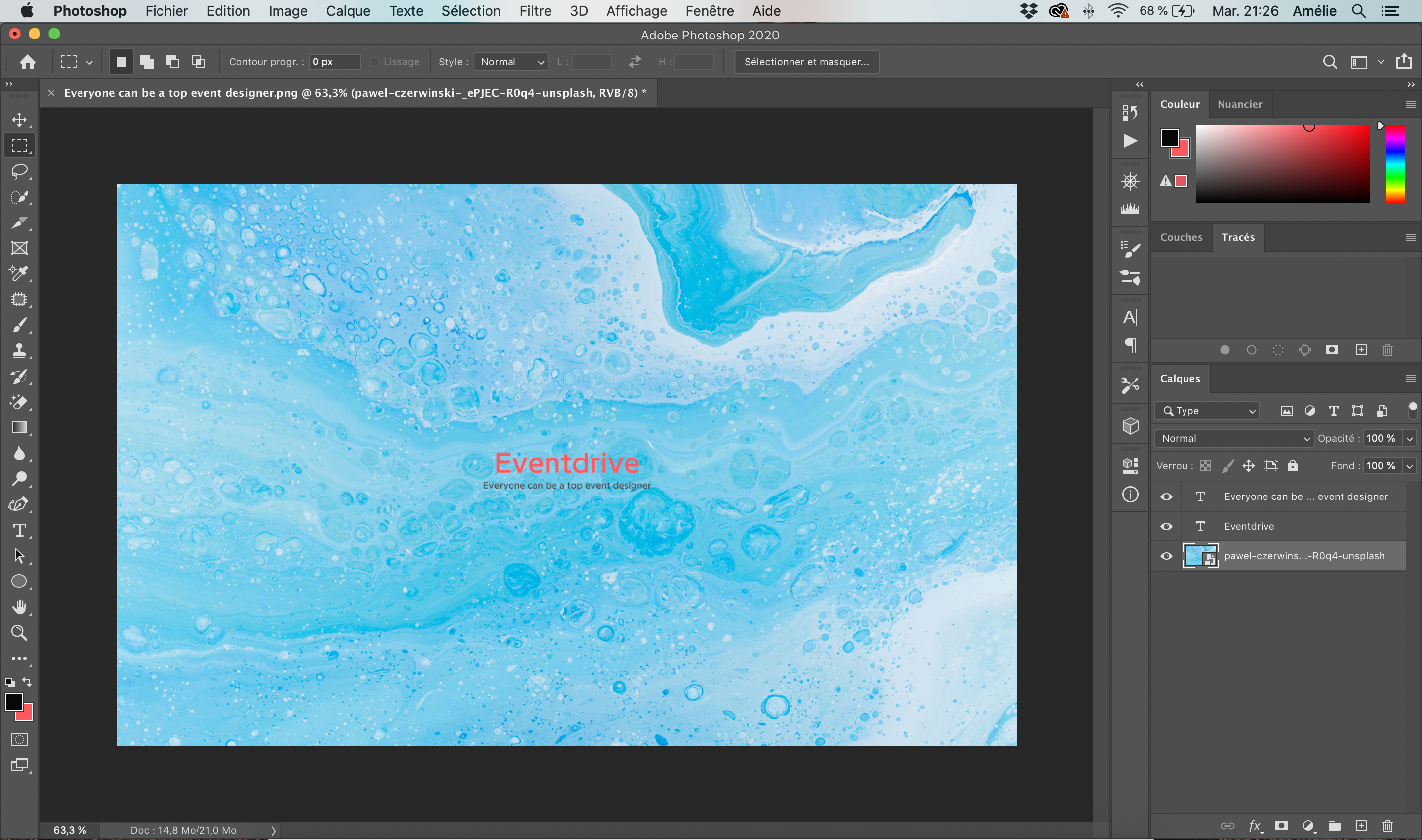Open the Paragraph panel icon
1422x840 pixels.
[x=1130, y=344]
